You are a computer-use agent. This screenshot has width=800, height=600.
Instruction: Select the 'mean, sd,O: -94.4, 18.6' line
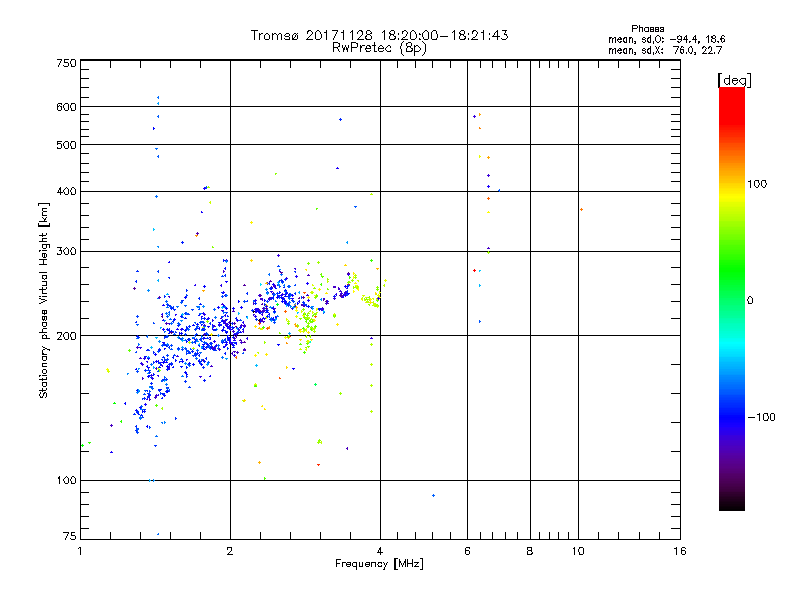[666, 39]
